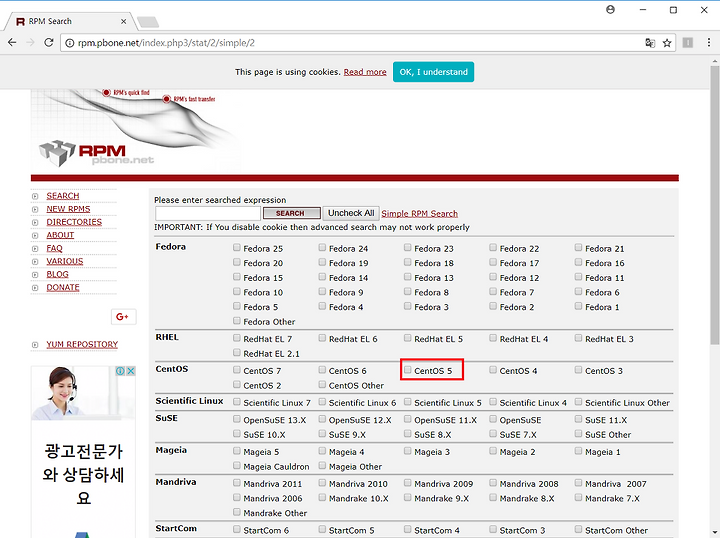Open Chrome's three-dot menu
The height and width of the screenshot is (538, 720).
(x=709, y=43)
